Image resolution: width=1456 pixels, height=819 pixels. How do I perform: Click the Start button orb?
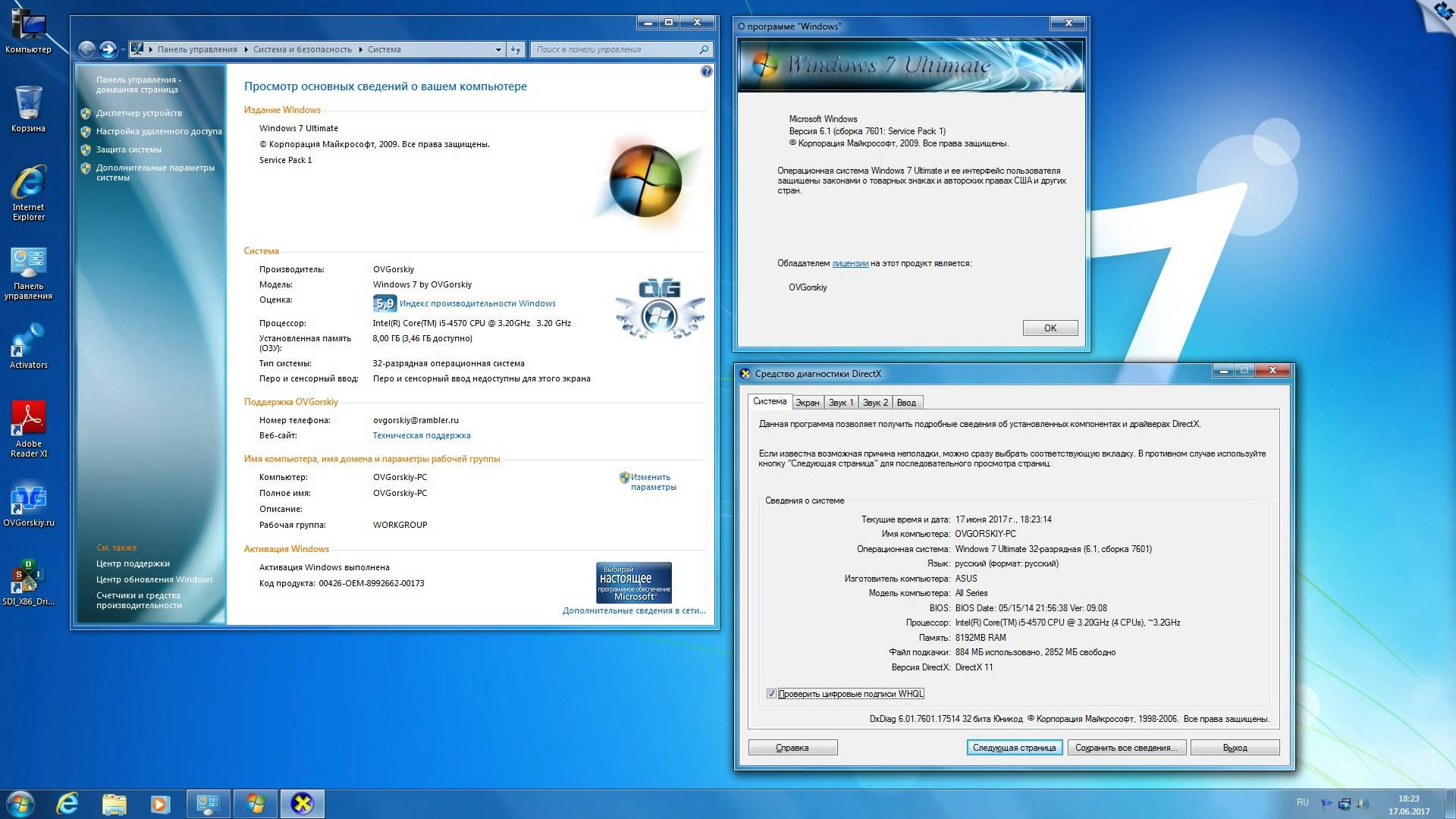20,804
